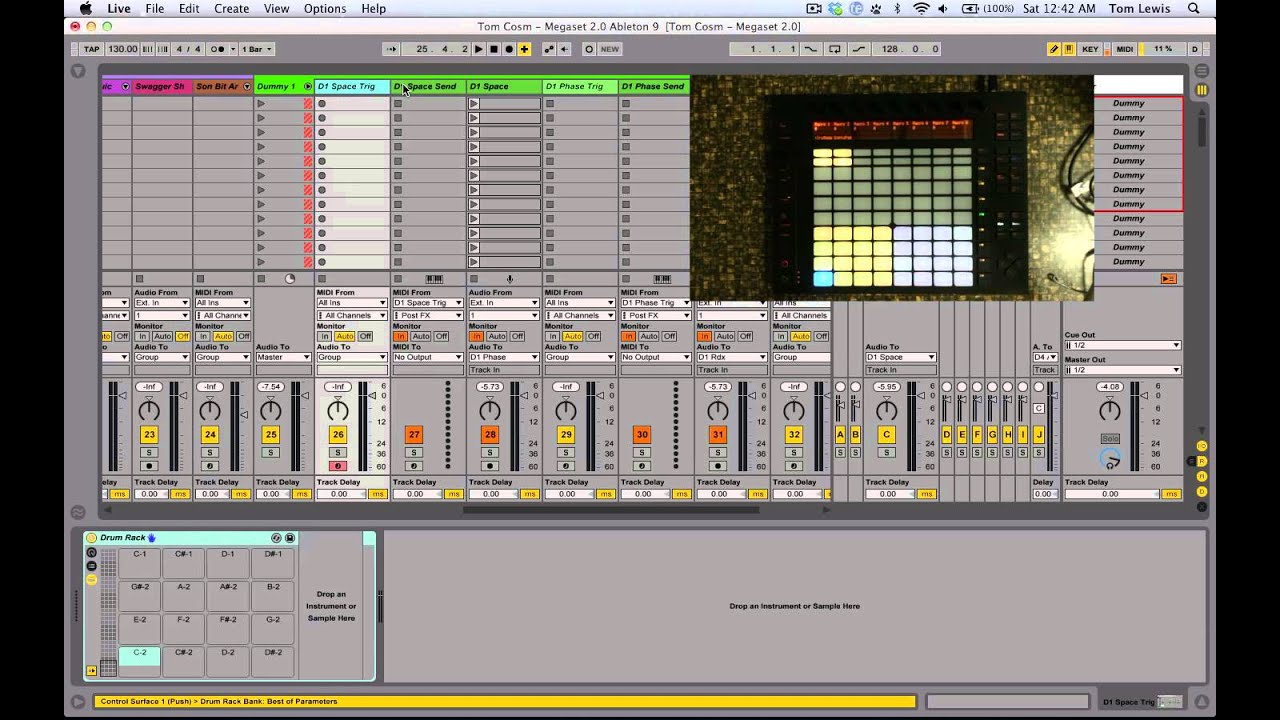Click the Wi-Fi status icon
The image size is (1280, 720).
[921, 9]
